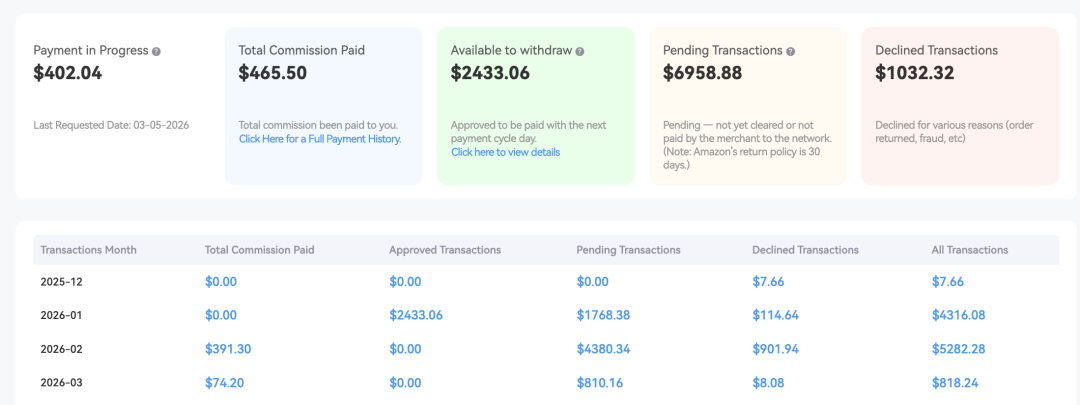The width and height of the screenshot is (1080, 405).
Task: Click help icon beside Payment in Progress
Action: tap(156, 51)
